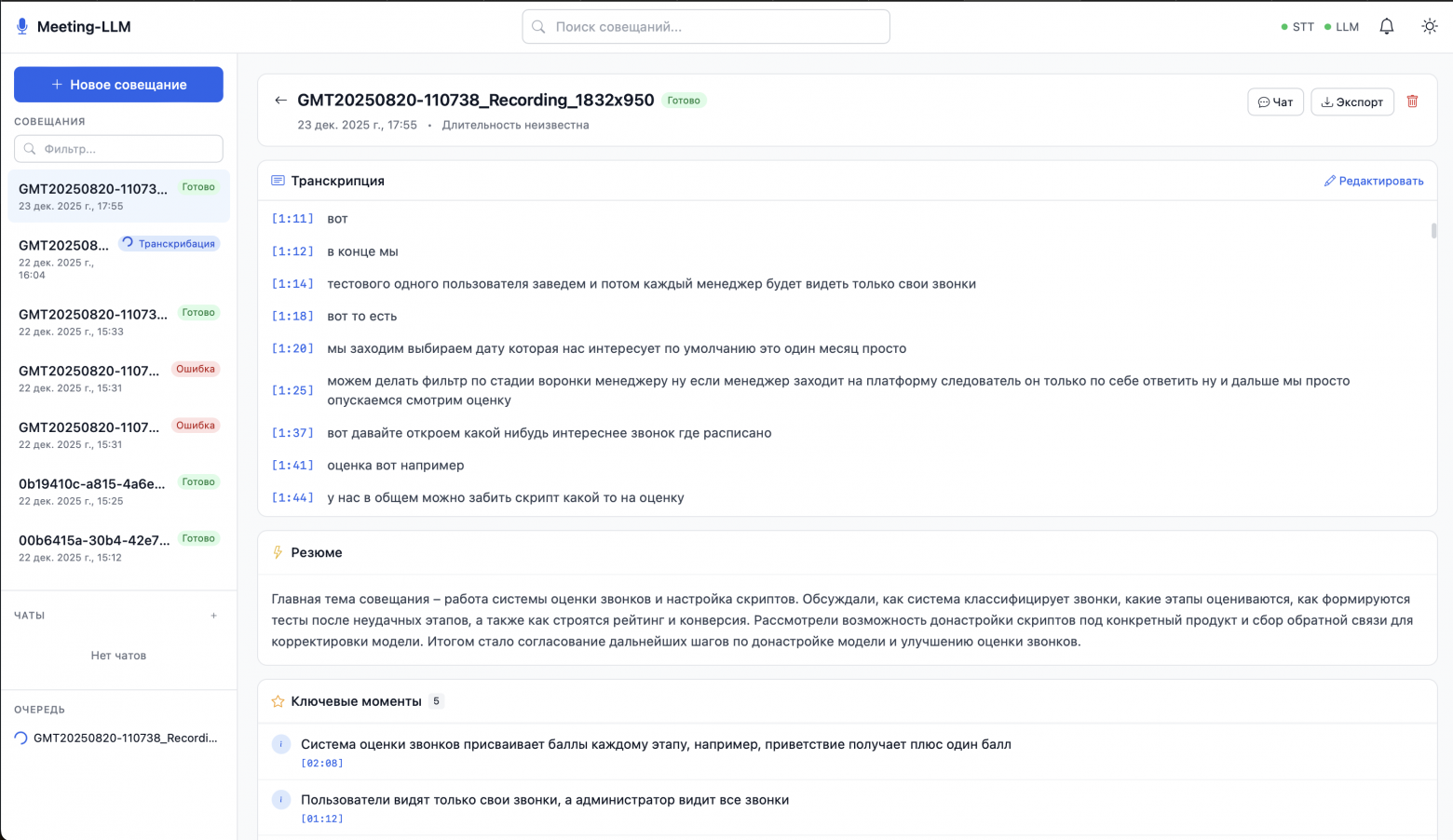Click the LLM status indicator
Screen dimensions: 1453x840
(x=1341, y=27)
